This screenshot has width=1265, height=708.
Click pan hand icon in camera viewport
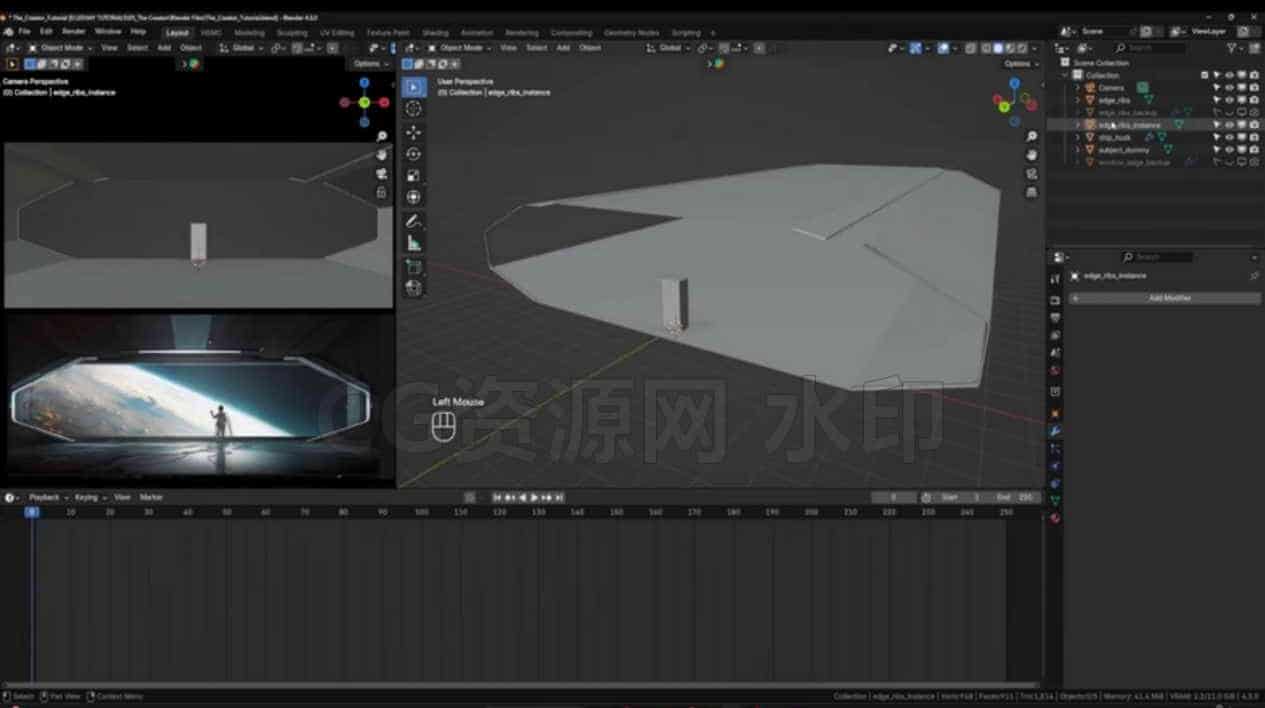click(x=381, y=155)
